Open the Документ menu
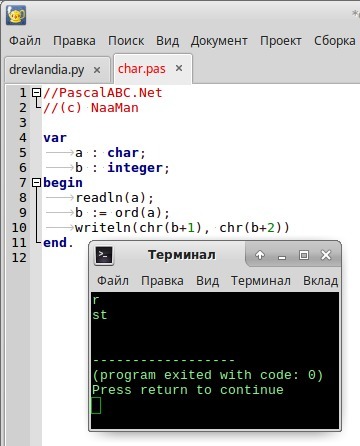 point(219,41)
